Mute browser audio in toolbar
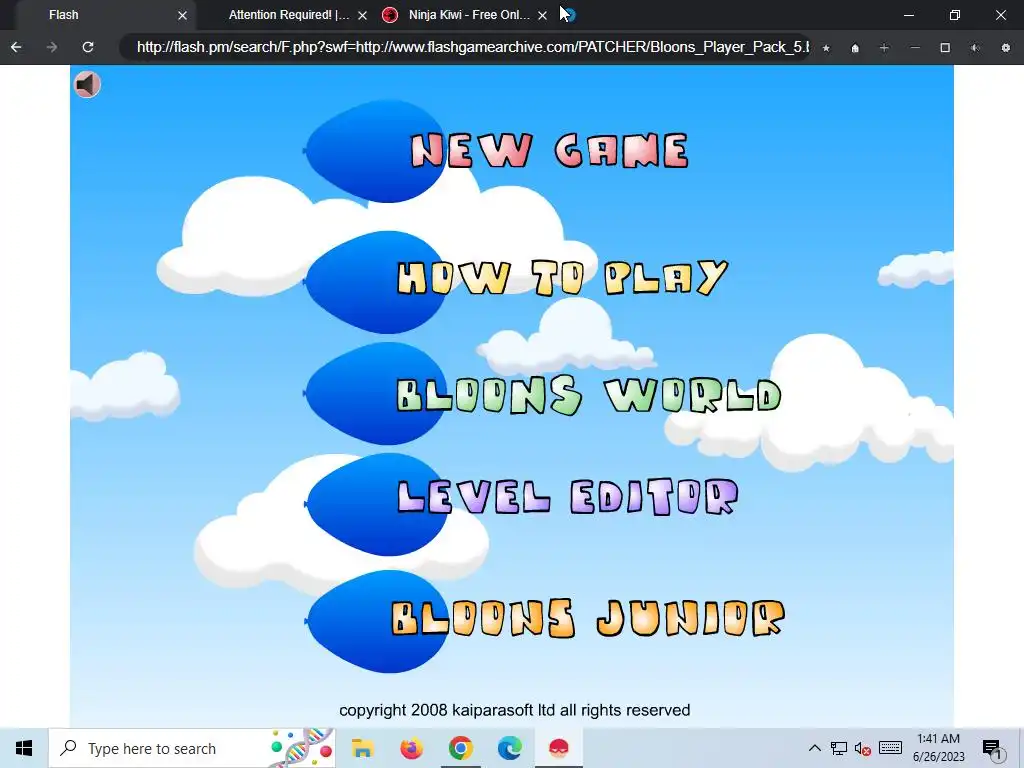Viewport: 1024px width, 768px height. click(x=975, y=48)
